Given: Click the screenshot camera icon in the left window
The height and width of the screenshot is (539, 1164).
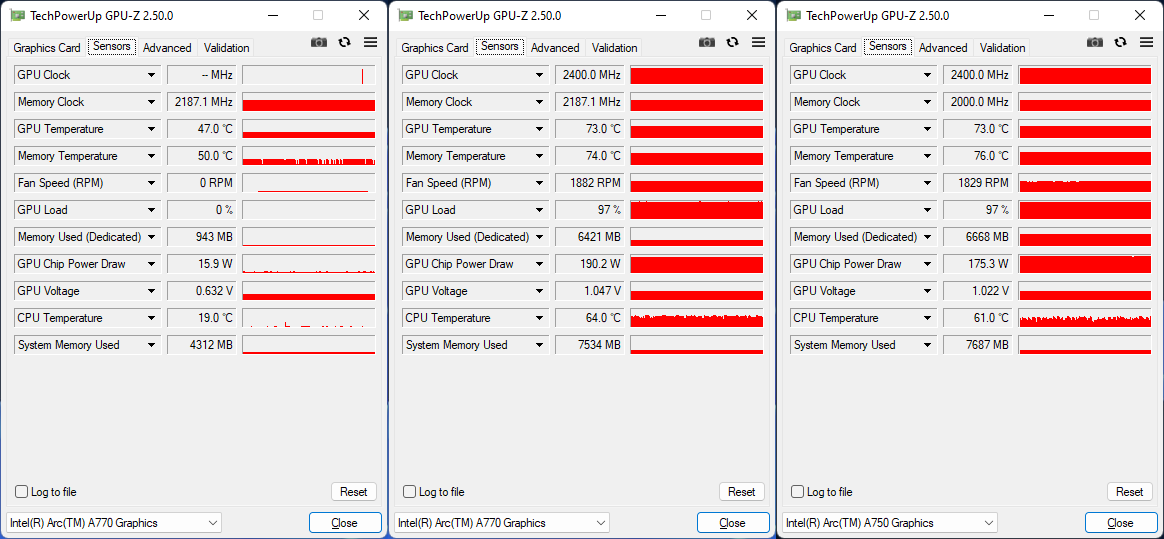Looking at the screenshot, I should (319, 42).
